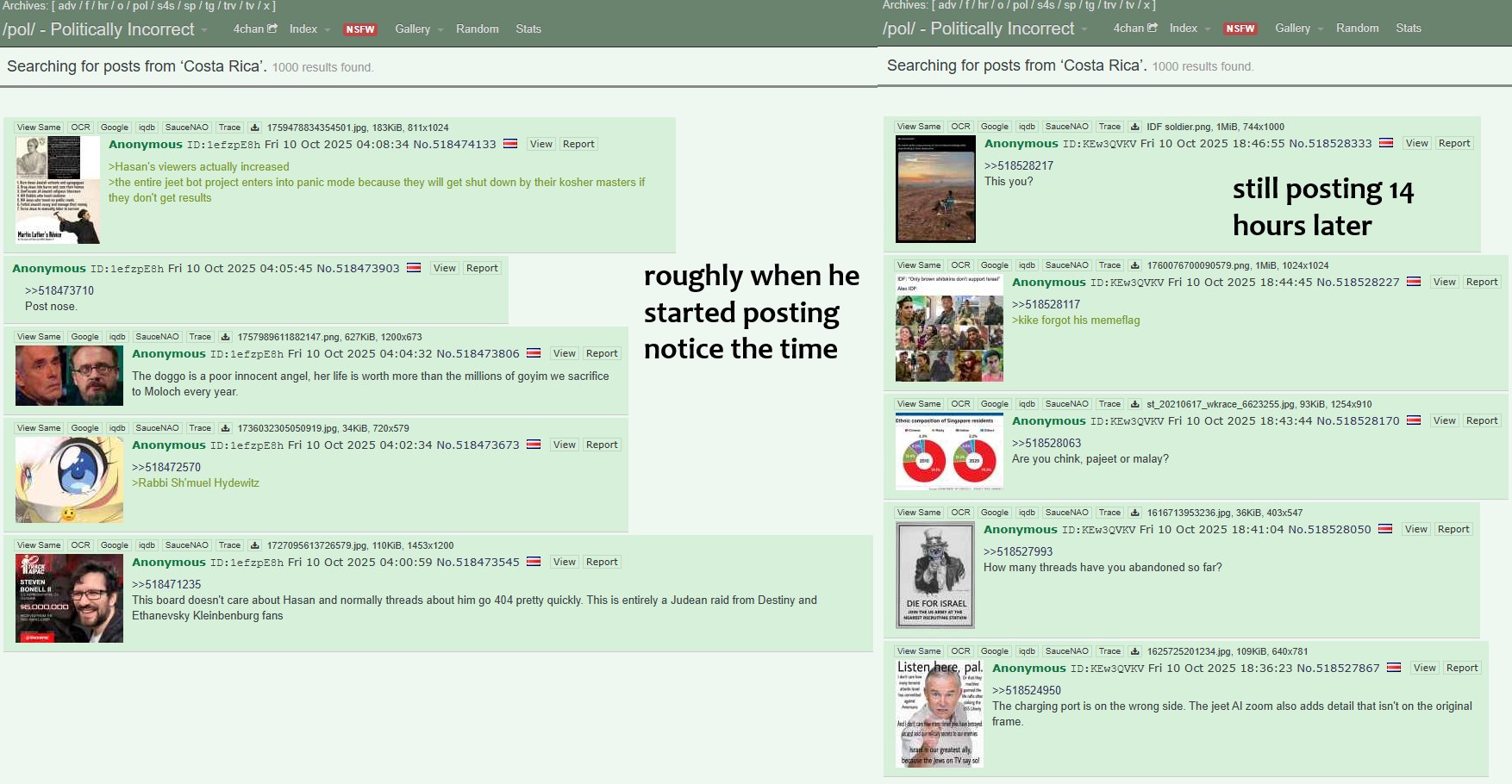Click the flag icon on post No.518473806
This screenshot has height=784, width=1512.
[534, 353]
